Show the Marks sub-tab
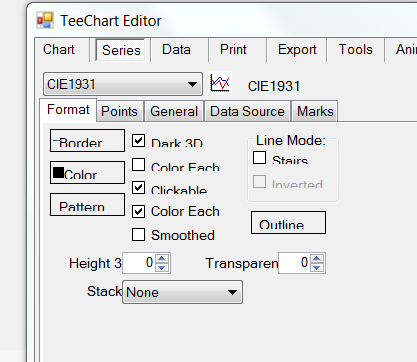 click(x=315, y=111)
